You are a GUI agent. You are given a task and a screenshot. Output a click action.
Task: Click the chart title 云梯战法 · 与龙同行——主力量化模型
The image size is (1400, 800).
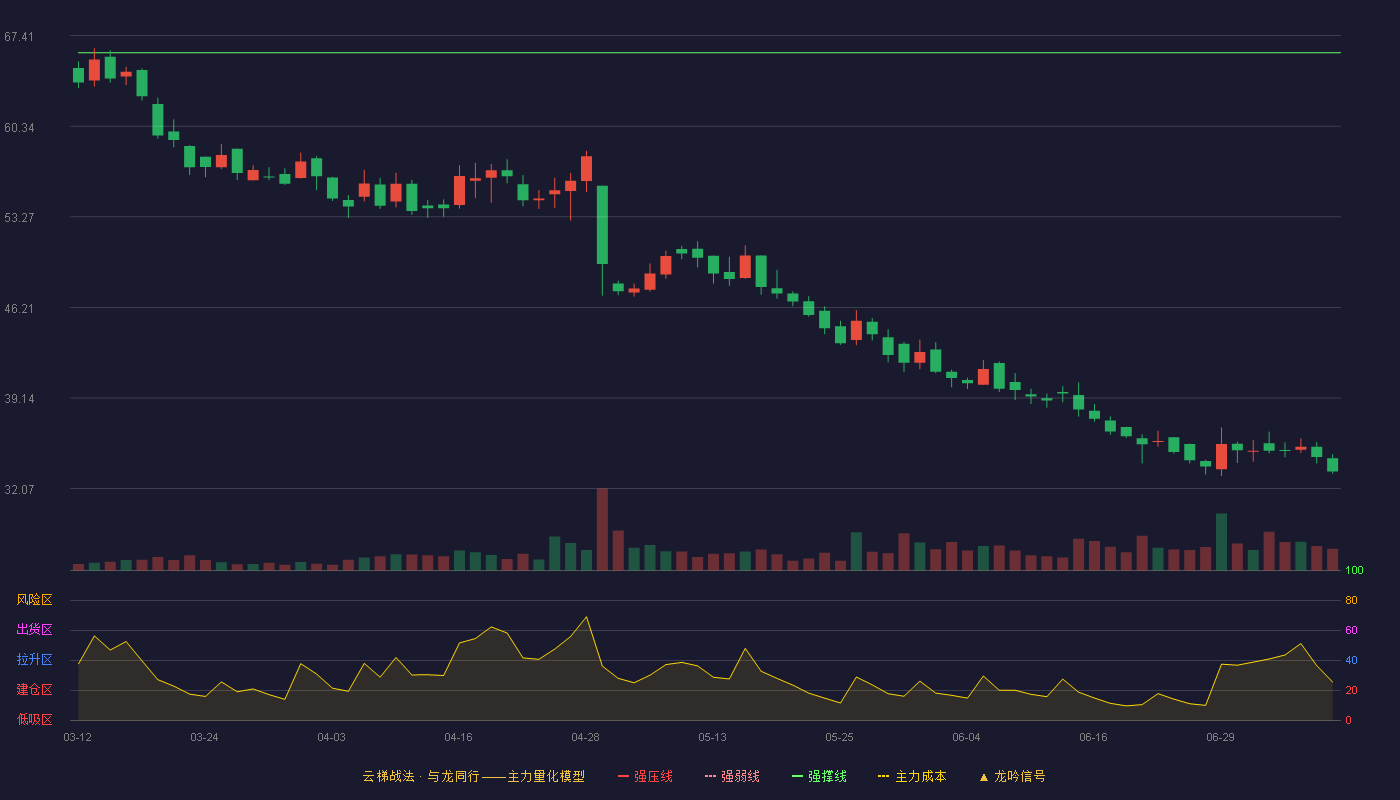(x=473, y=776)
